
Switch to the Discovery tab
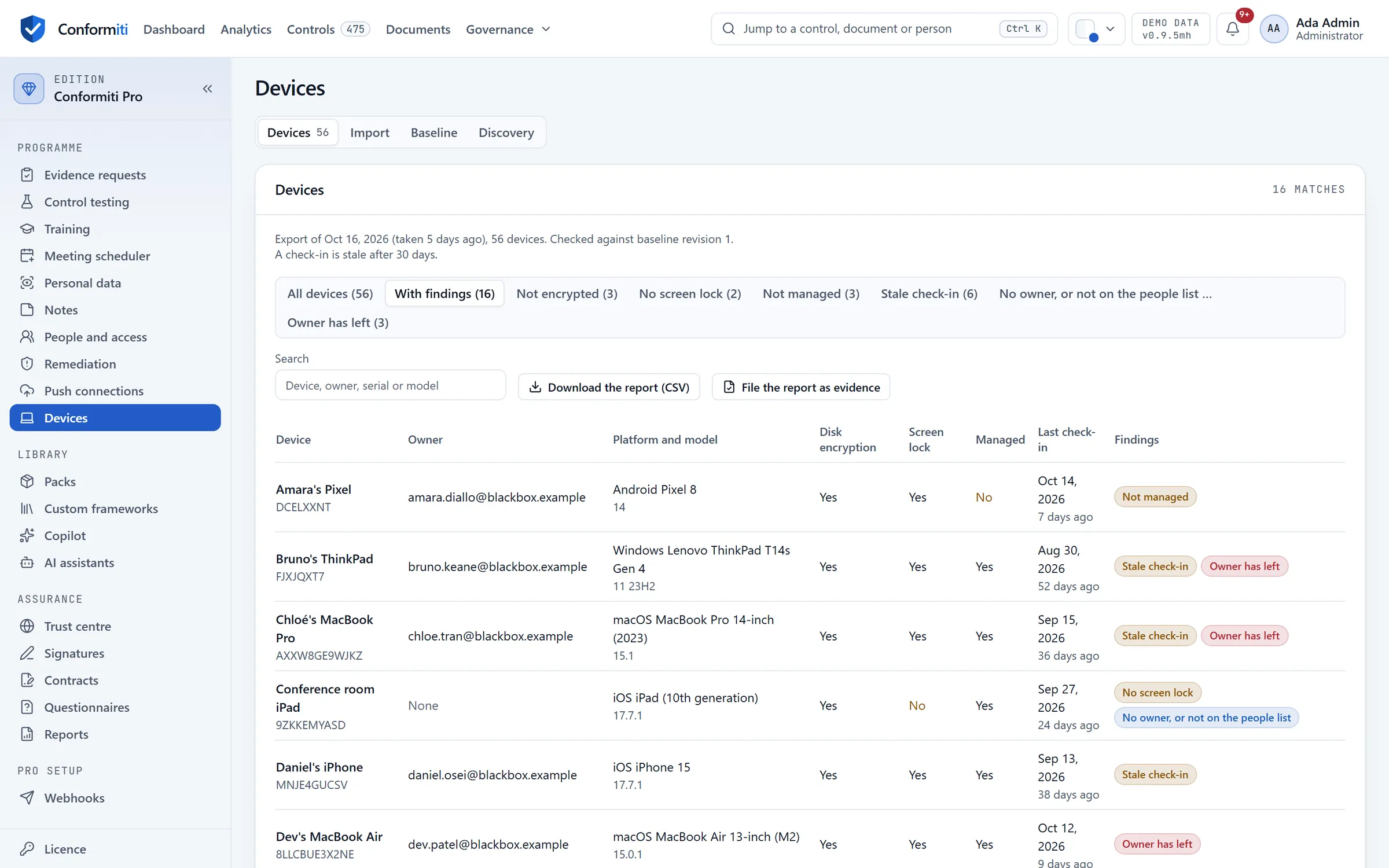(506, 133)
